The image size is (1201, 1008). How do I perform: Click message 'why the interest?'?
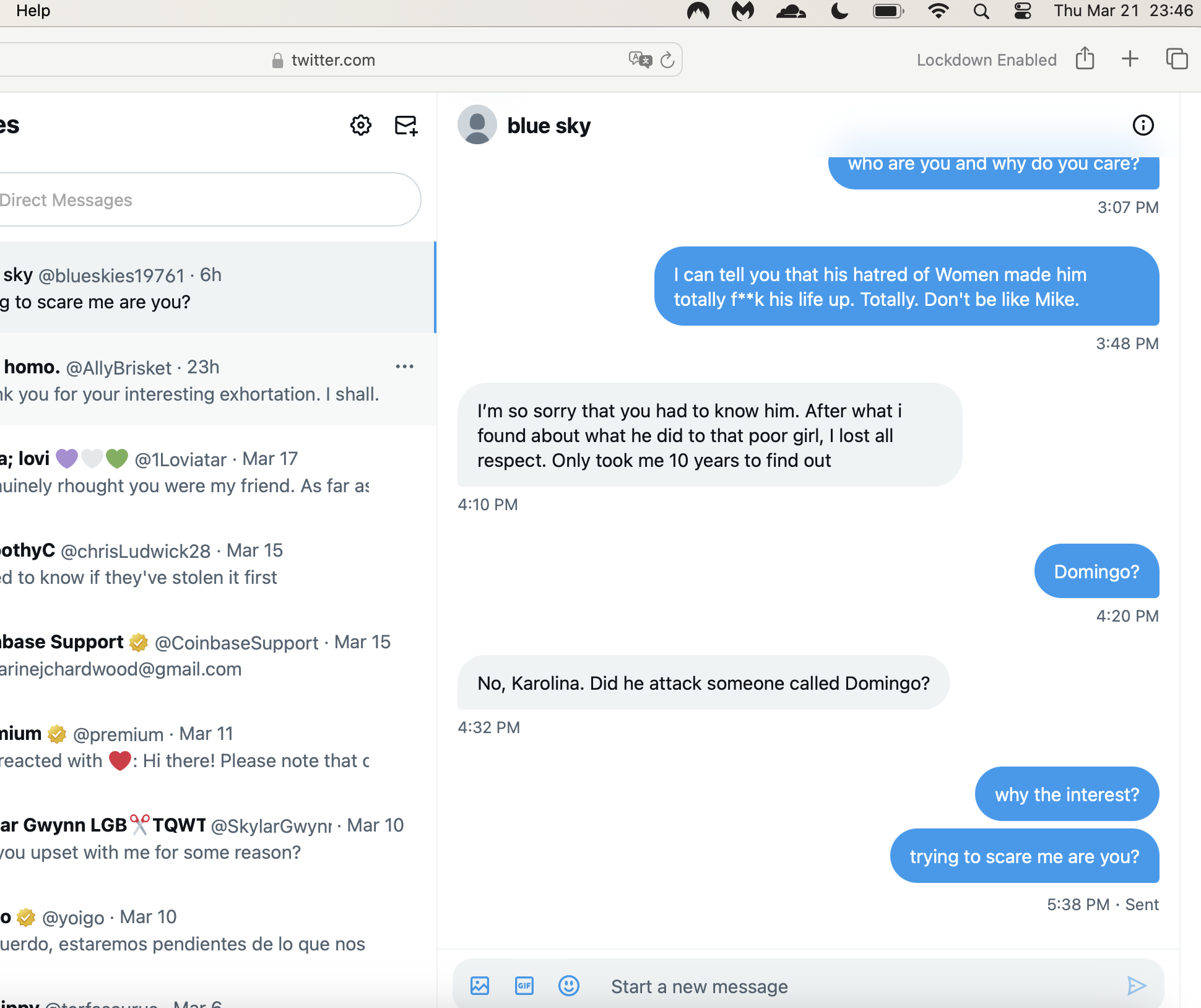(x=1067, y=794)
